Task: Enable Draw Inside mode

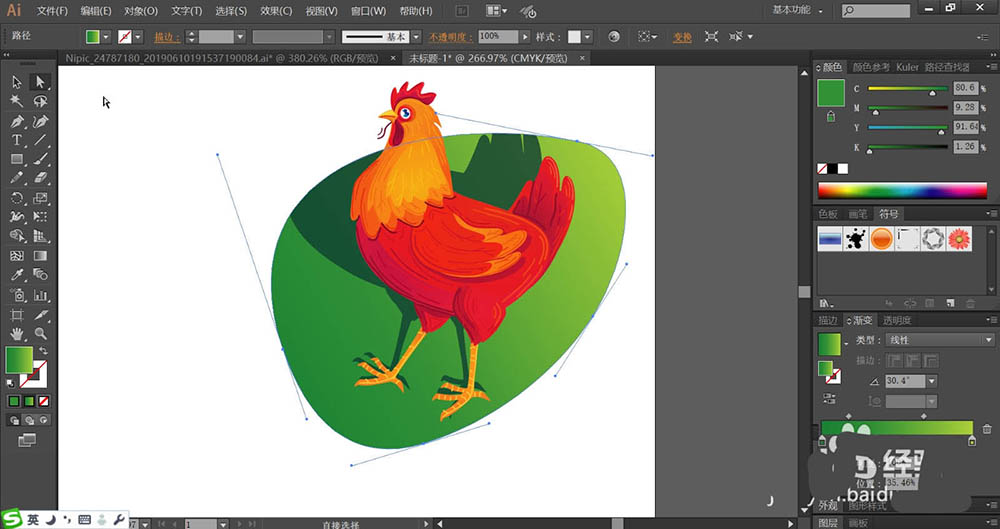Action: point(43,420)
